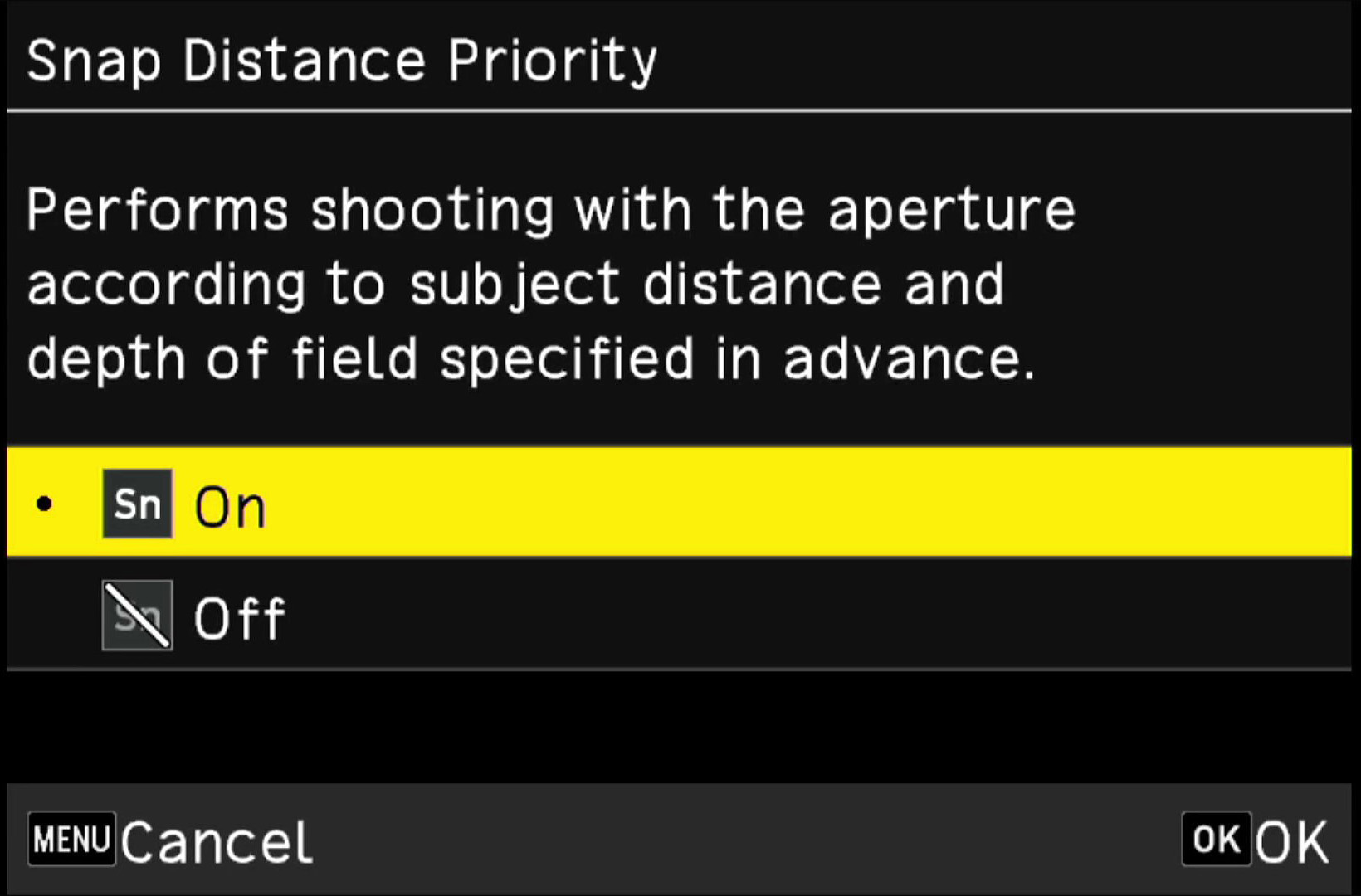1361x896 pixels.
Task: Click the Snap Distance Priority title
Action: pos(342,61)
